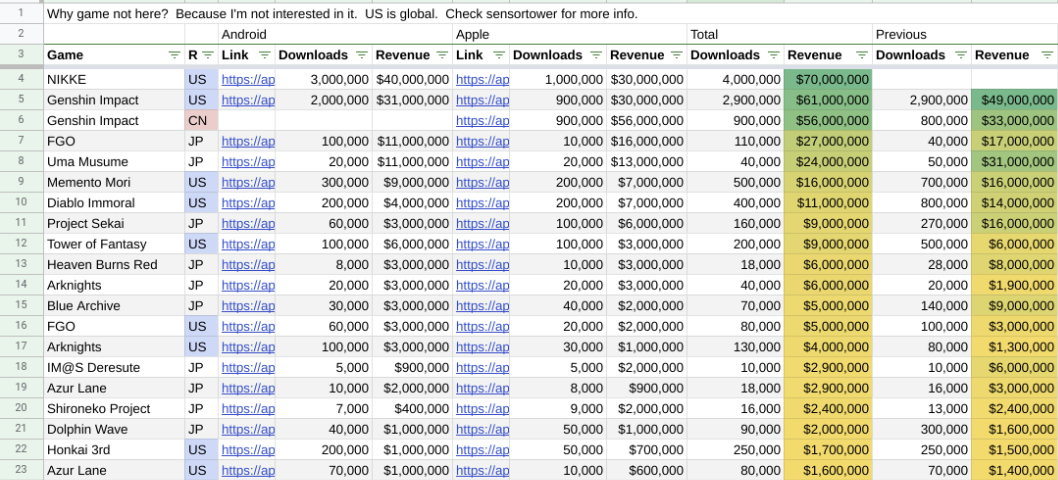Click the Android Downloads filter icon
This screenshot has height=480, width=1058.
pyautogui.click(x=362, y=55)
